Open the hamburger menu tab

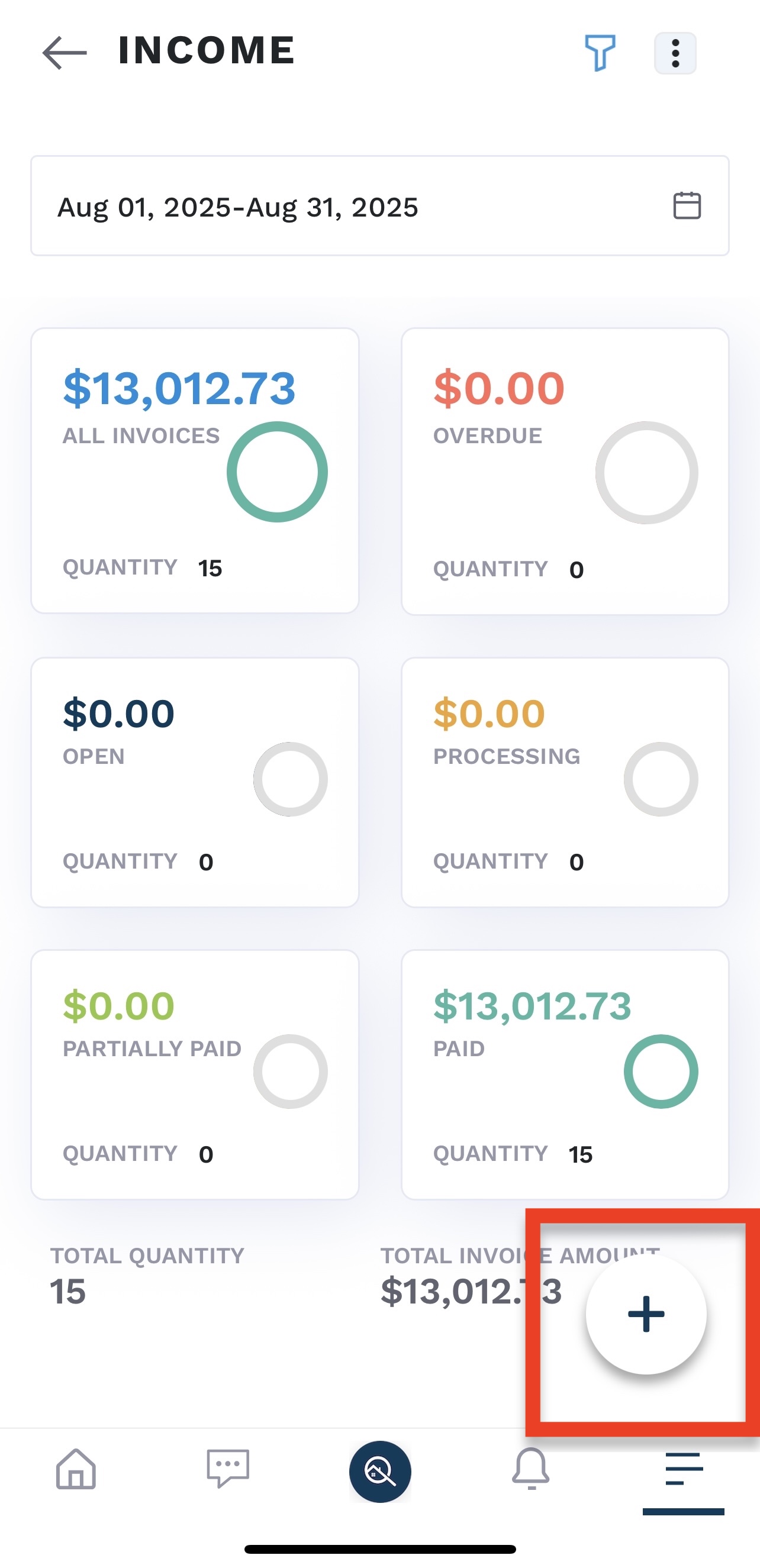point(683,1468)
